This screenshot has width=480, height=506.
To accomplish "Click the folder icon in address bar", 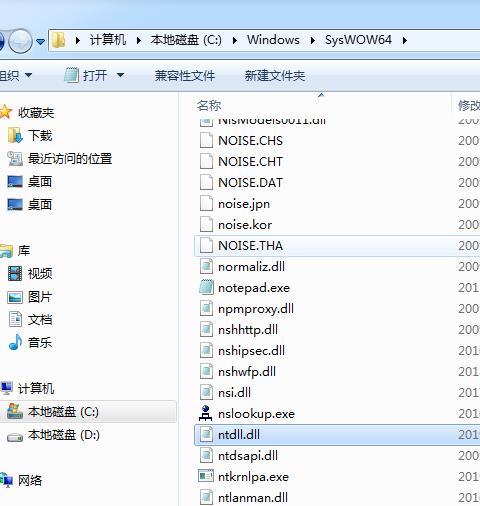I will 59,40.
